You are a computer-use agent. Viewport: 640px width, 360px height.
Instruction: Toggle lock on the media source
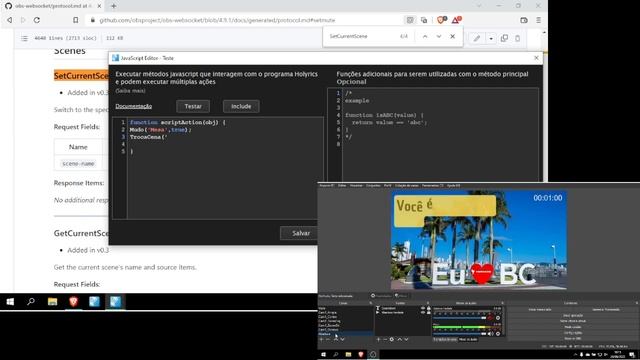(429, 312)
